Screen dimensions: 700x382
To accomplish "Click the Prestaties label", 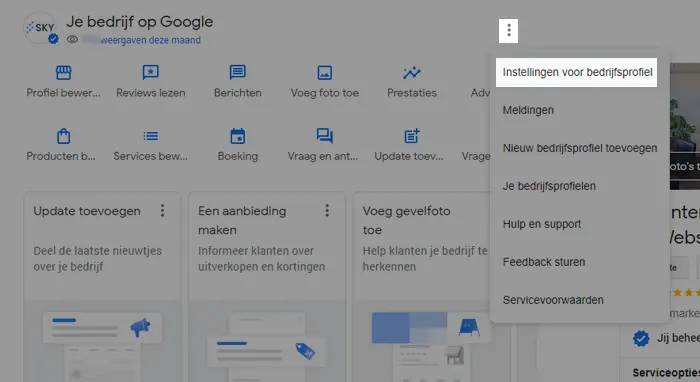I will (x=412, y=93).
